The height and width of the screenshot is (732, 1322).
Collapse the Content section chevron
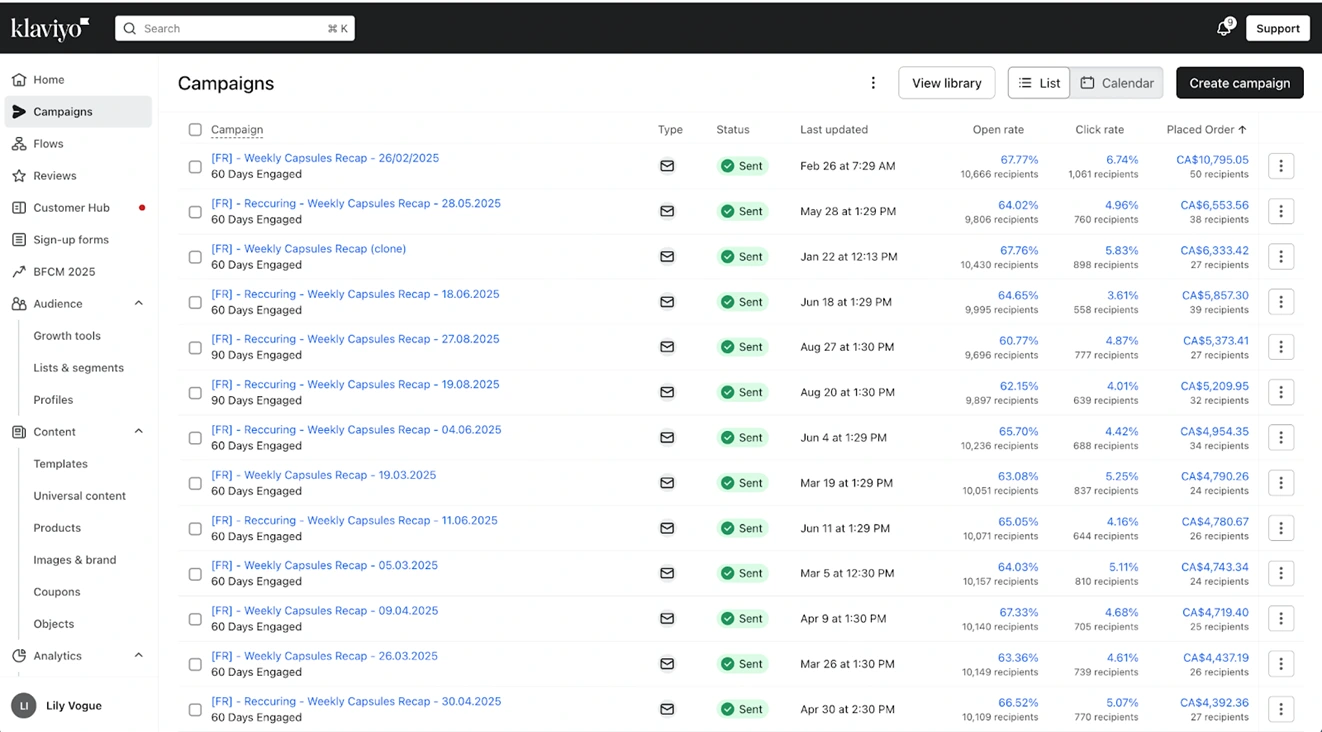click(x=139, y=432)
